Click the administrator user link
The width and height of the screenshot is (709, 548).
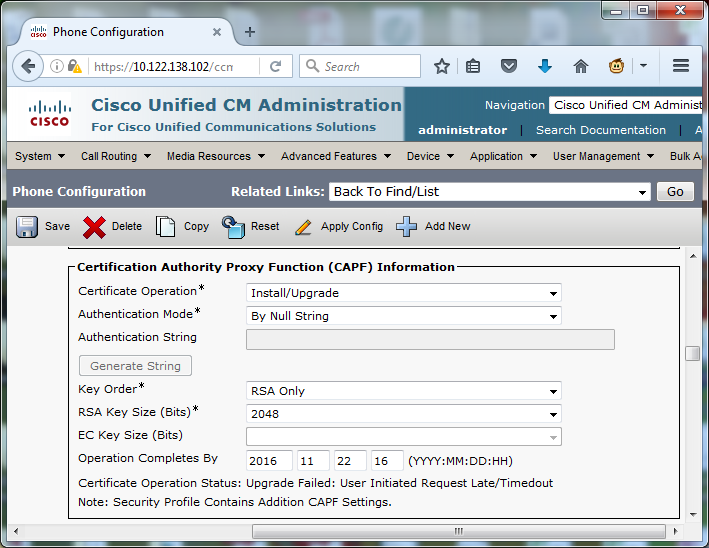462,130
